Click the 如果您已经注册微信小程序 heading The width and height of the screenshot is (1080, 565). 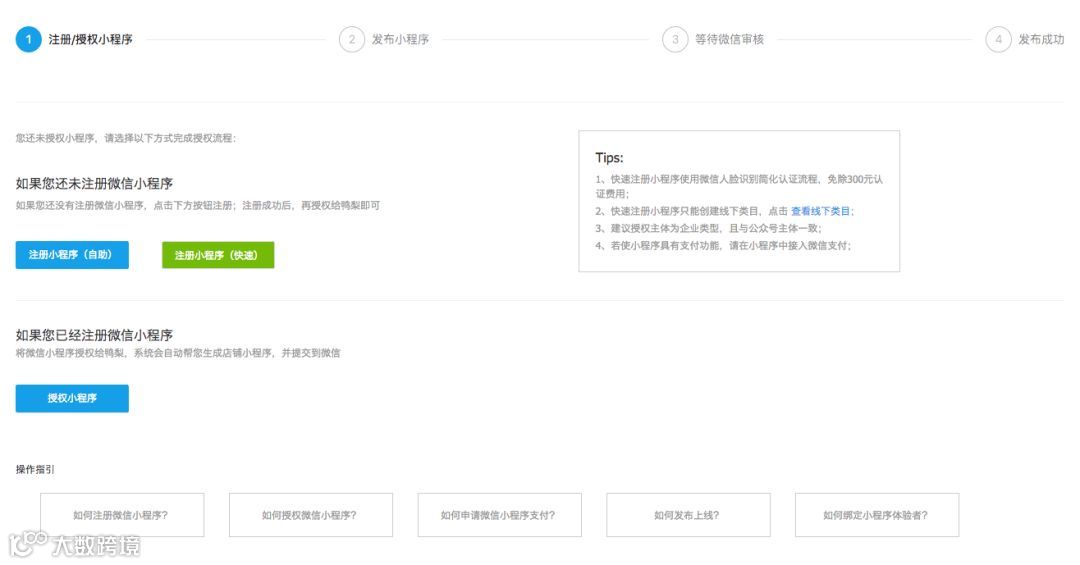coord(94,335)
